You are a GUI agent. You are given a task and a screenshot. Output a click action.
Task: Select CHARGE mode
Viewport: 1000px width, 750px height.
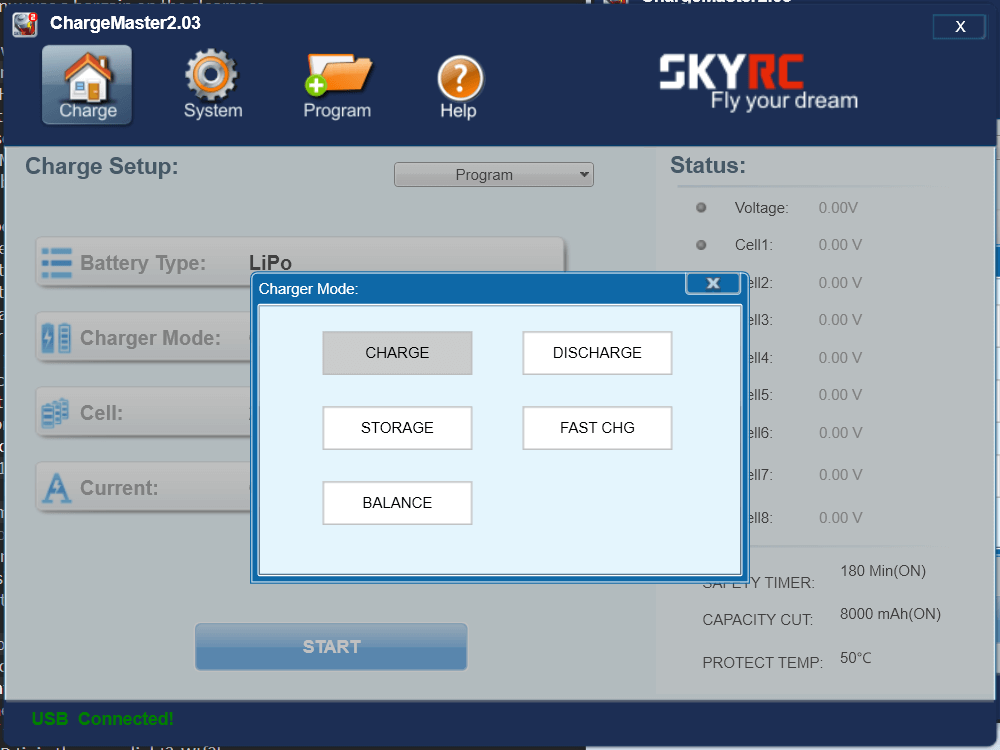(x=397, y=352)
